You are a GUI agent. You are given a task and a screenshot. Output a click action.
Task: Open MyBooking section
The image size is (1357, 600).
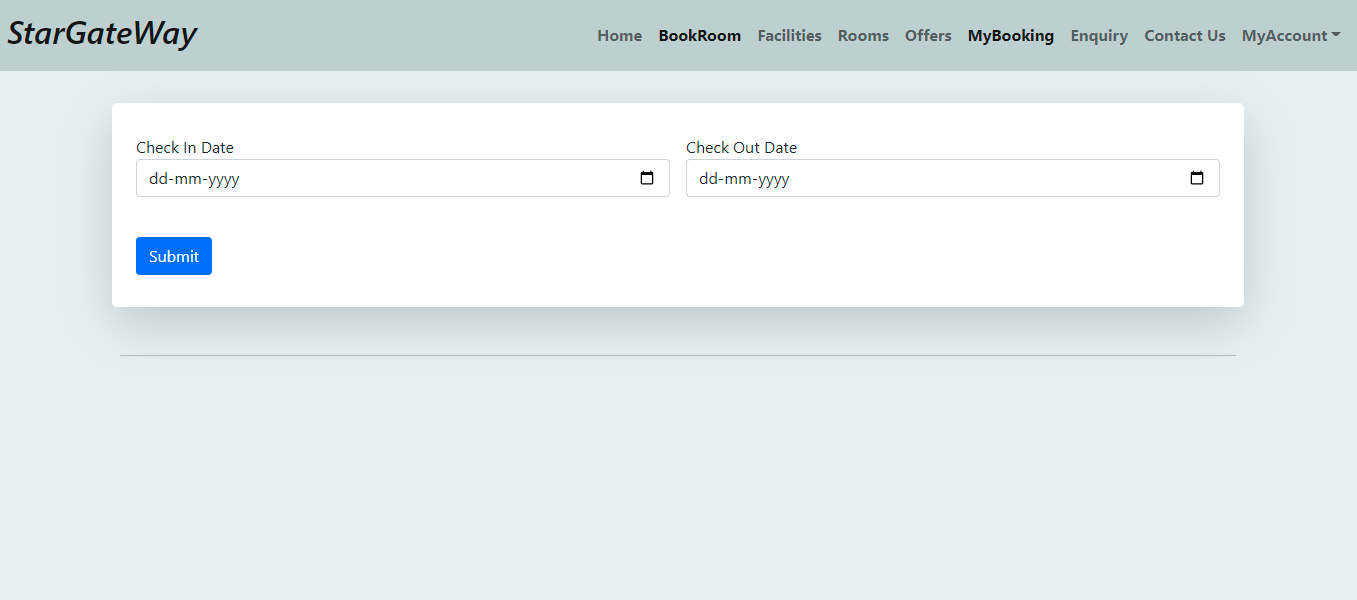coord(1010,35)
